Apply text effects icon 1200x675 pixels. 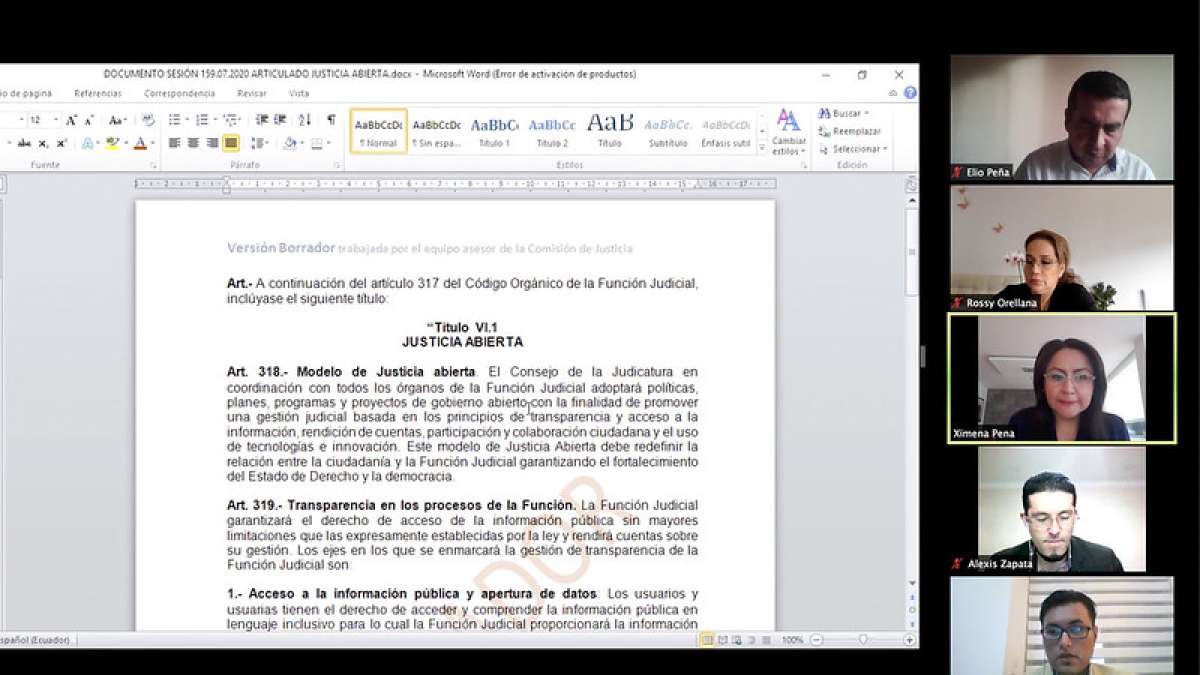88,143
